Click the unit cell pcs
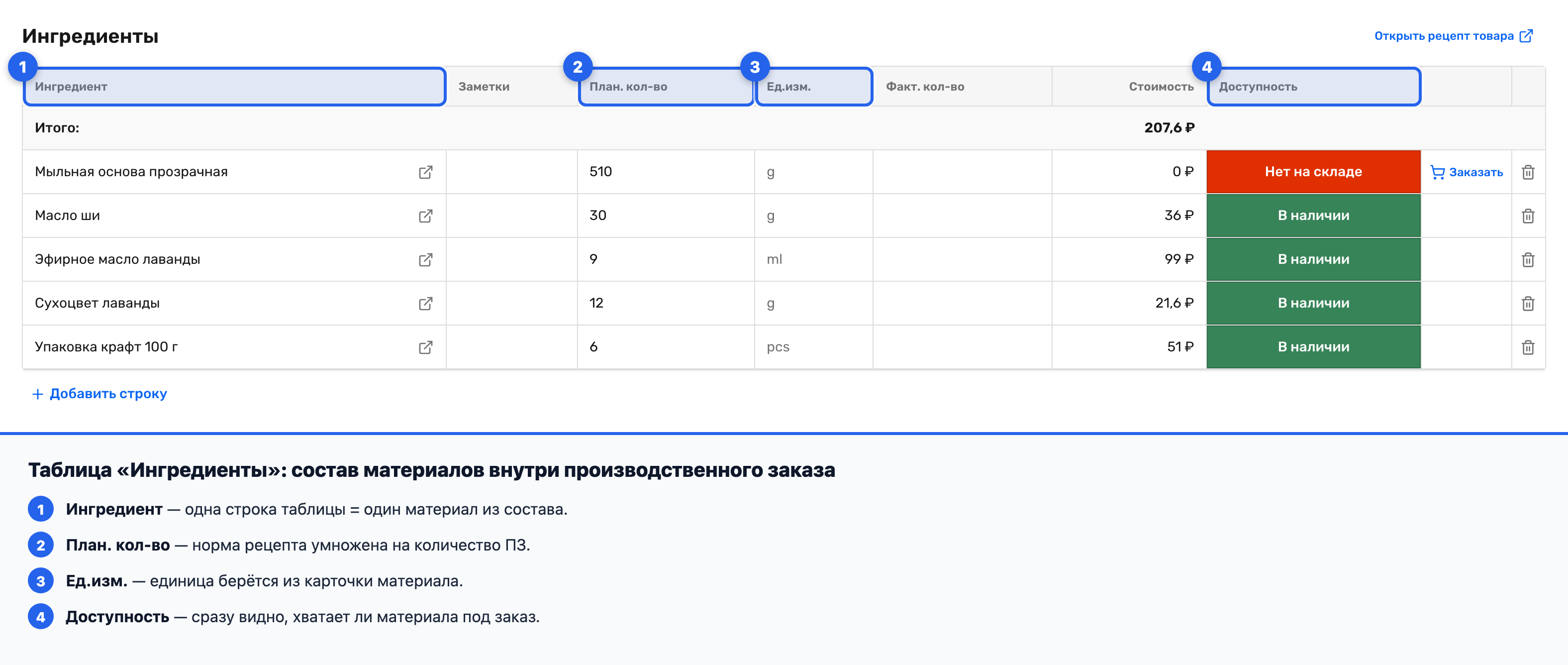This screenshot has width=1568, height=665. coord(814,347)
